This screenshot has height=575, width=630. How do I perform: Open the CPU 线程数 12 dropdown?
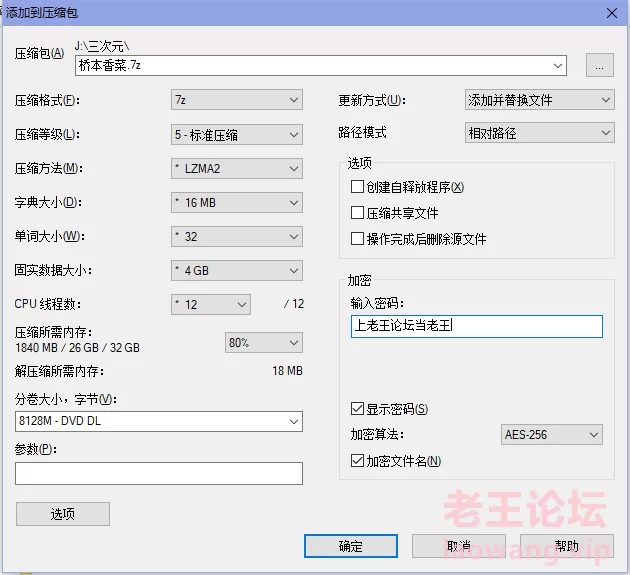pos(211,305)
